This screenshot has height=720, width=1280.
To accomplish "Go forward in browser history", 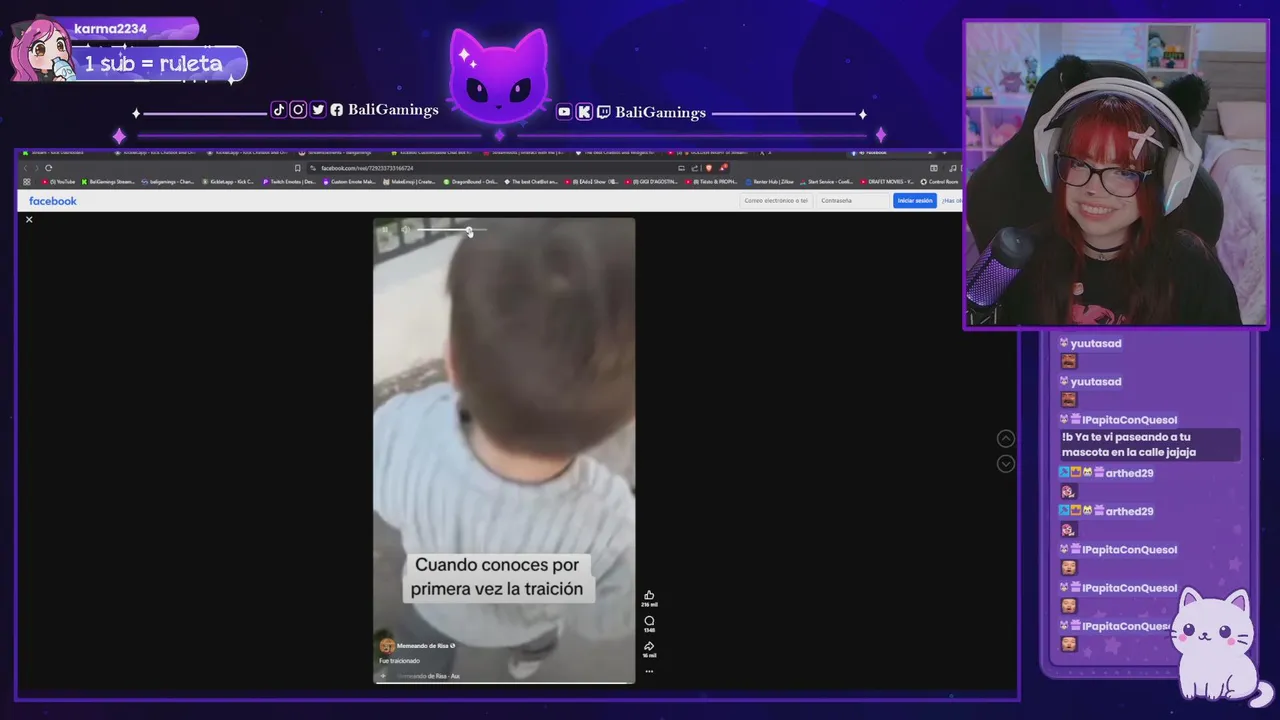I will click(x=37, y=168).
